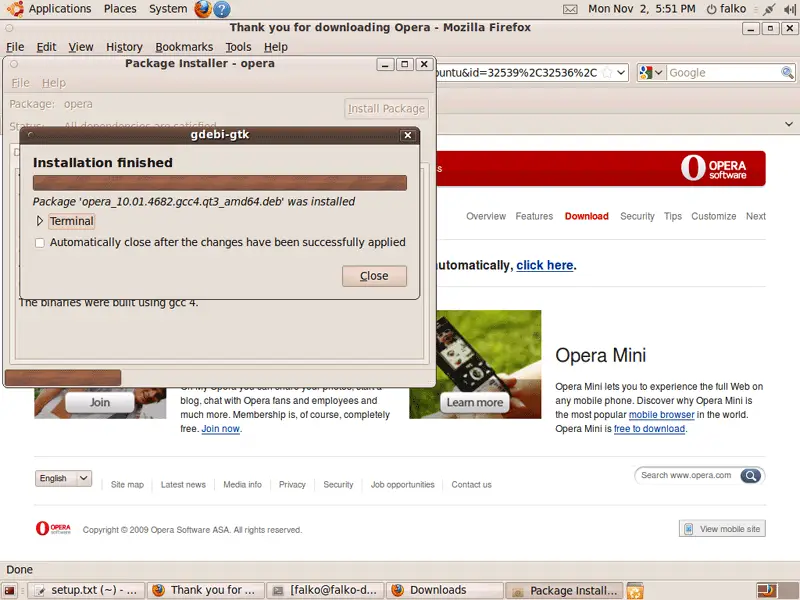This screenshot has width=800, height=600.
Task: Click the falko user power icon
Action: click(x=711, y=9)
